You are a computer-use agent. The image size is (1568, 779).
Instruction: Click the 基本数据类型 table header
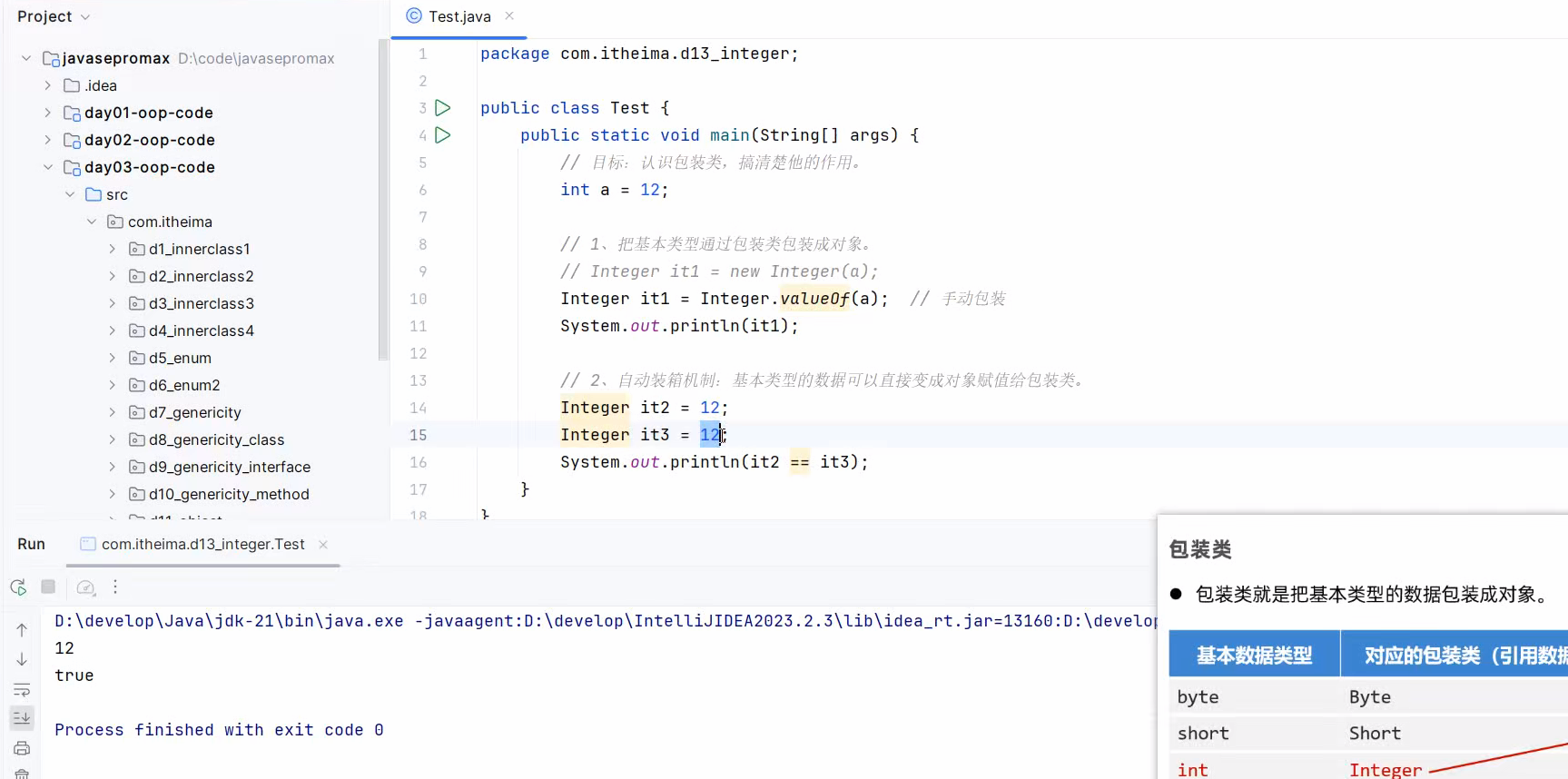click(1254, 655)
